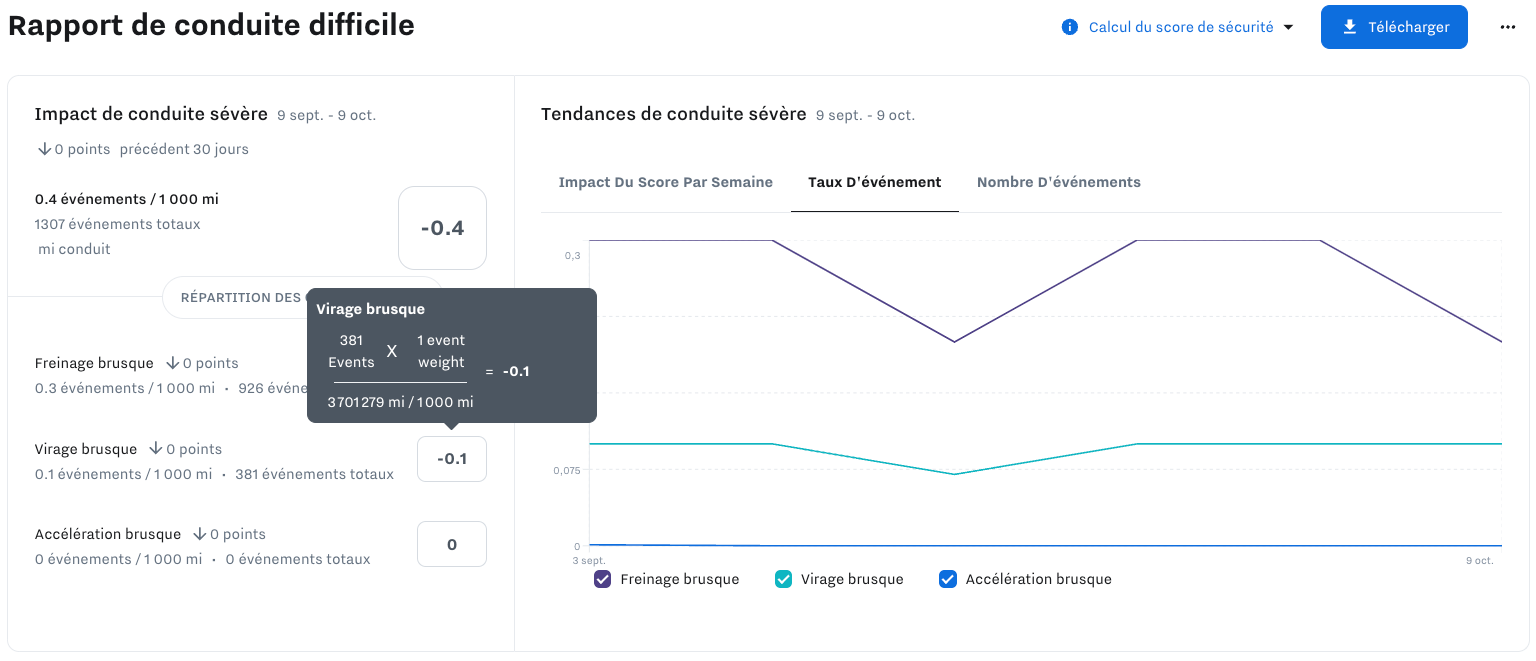
Task: Click the down arrow beside Accélération brusque label
Action: click(x=199, y=534)
